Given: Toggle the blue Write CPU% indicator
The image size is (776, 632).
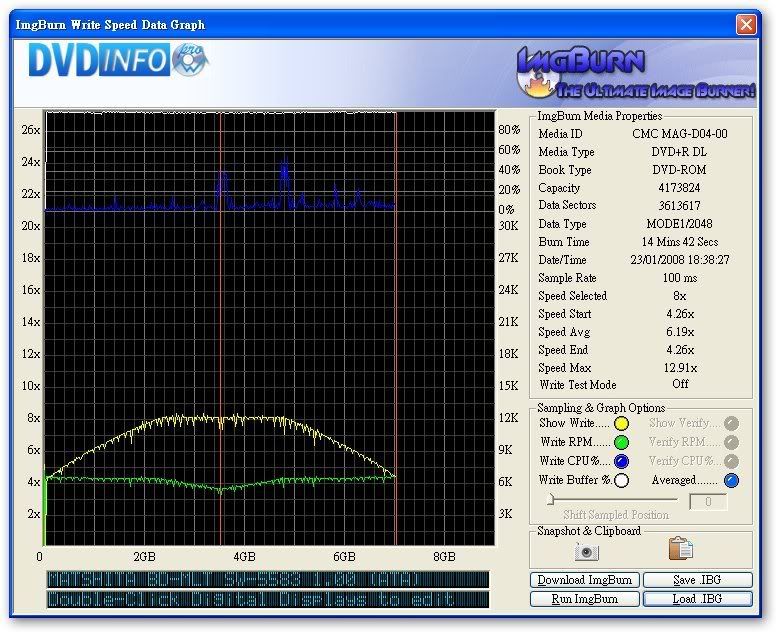Looking at the screenshot, I should [622, 461].
